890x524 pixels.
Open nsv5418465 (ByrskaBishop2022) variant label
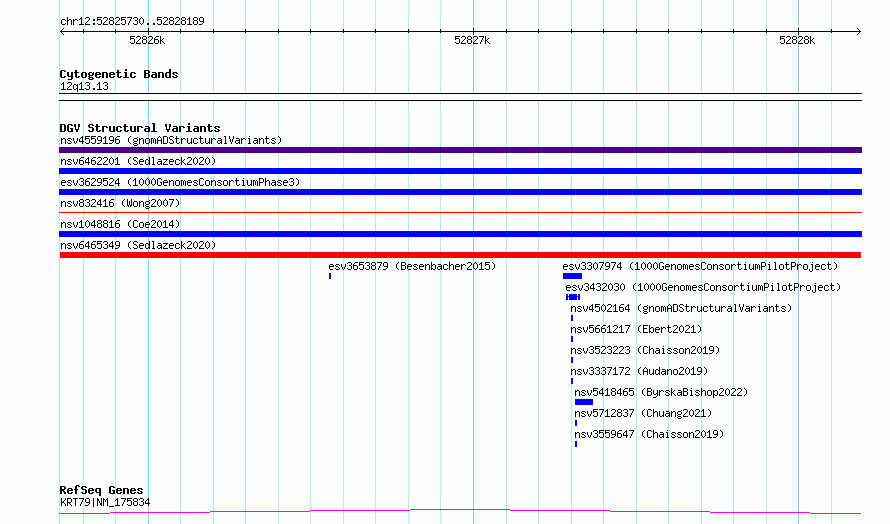click(x=661, y=392)
